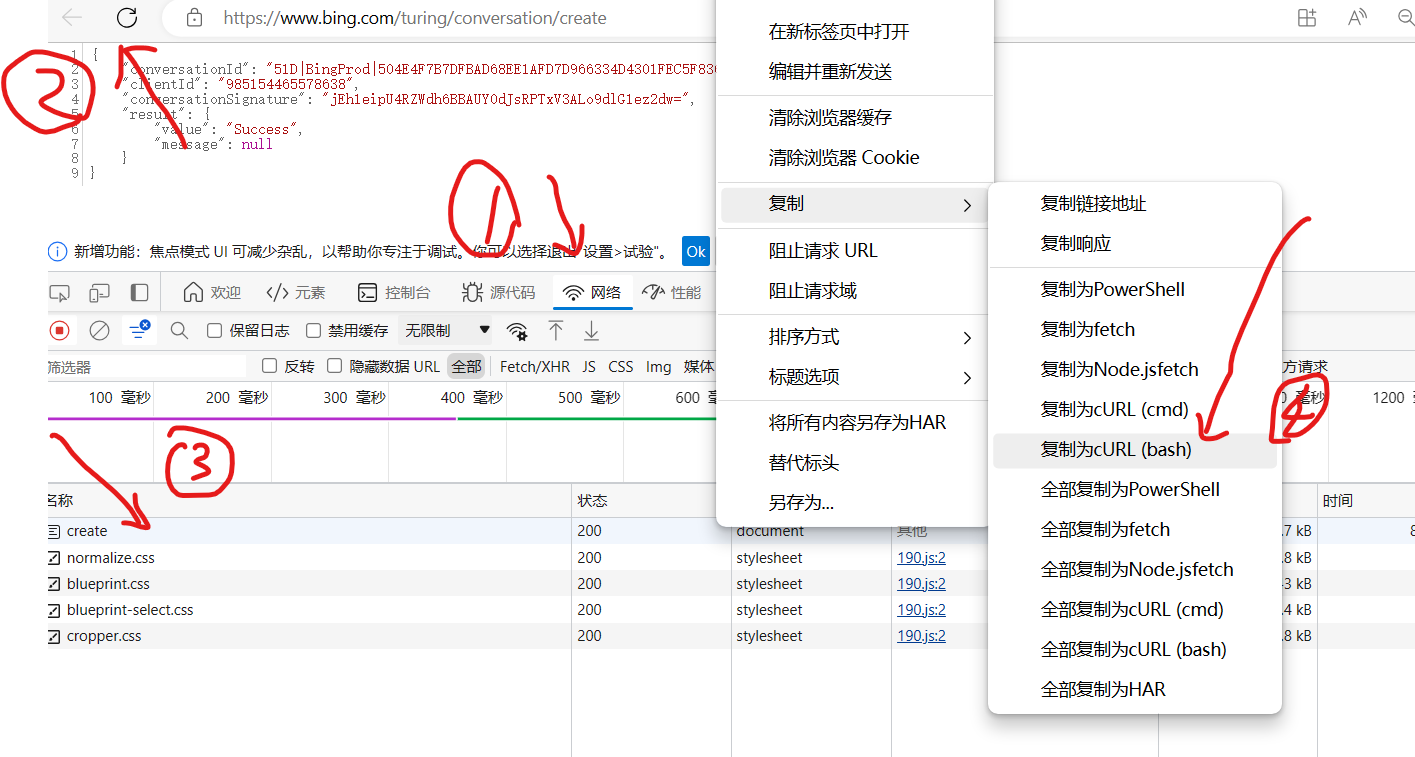Click the import HAR up-arrow icon

(556, 330)
